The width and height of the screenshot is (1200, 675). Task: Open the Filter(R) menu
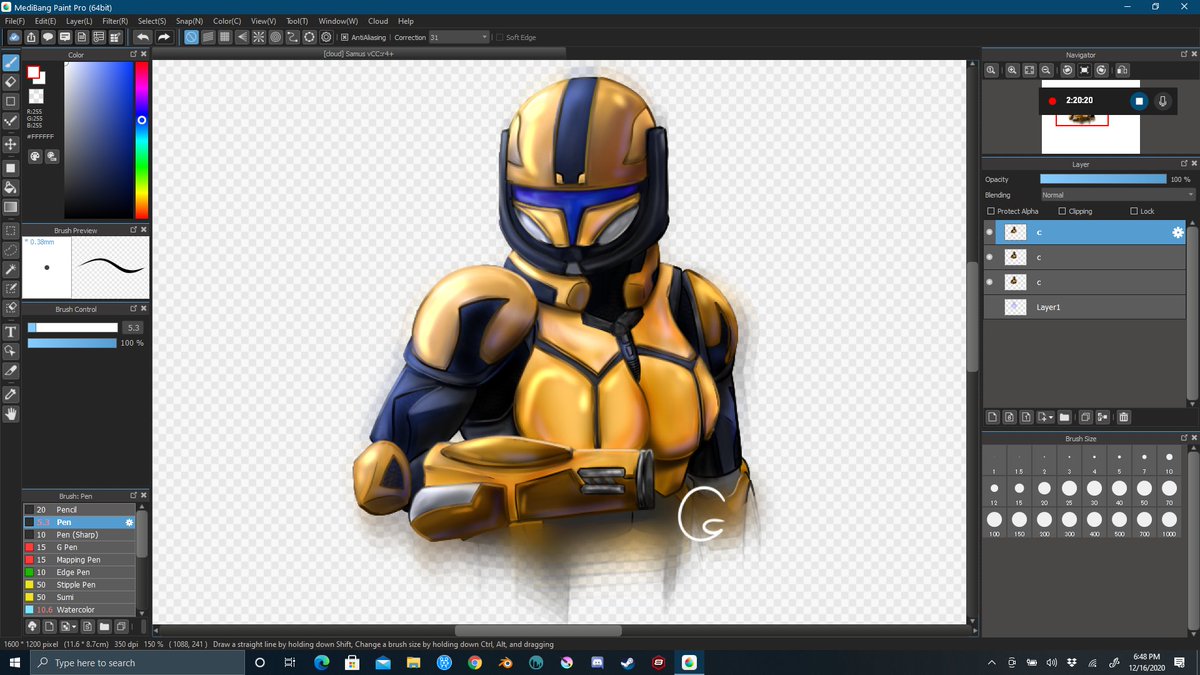click(115, 20)
